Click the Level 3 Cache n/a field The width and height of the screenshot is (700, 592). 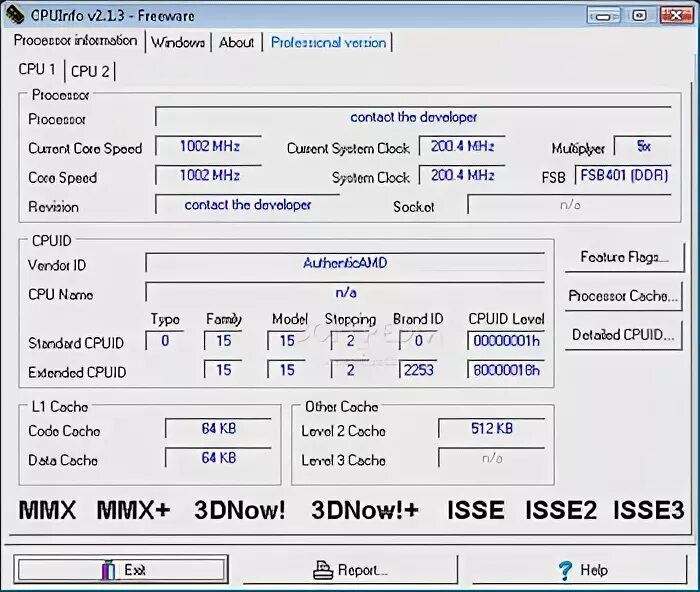[x=492, y=458]
